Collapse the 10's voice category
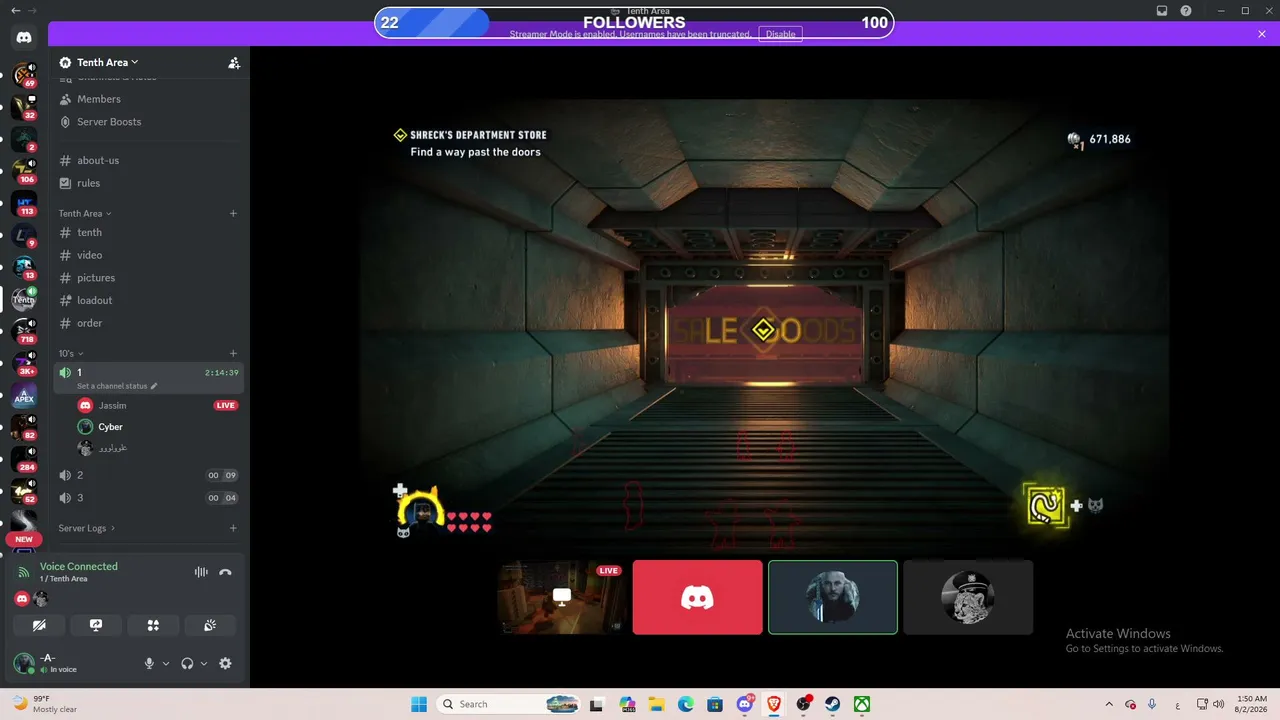The width and height of the screenshot is (1280, 720). pyautogui.click(x=70, y=353)
